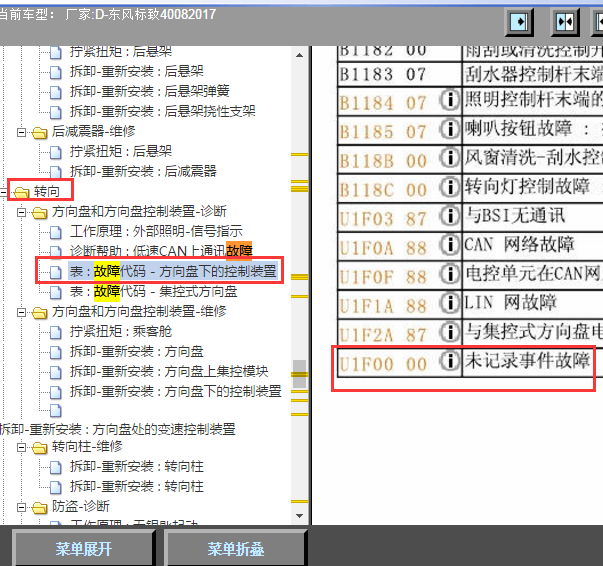Click document icon of 表：故障代码 - 集控式方向盘

56,292
